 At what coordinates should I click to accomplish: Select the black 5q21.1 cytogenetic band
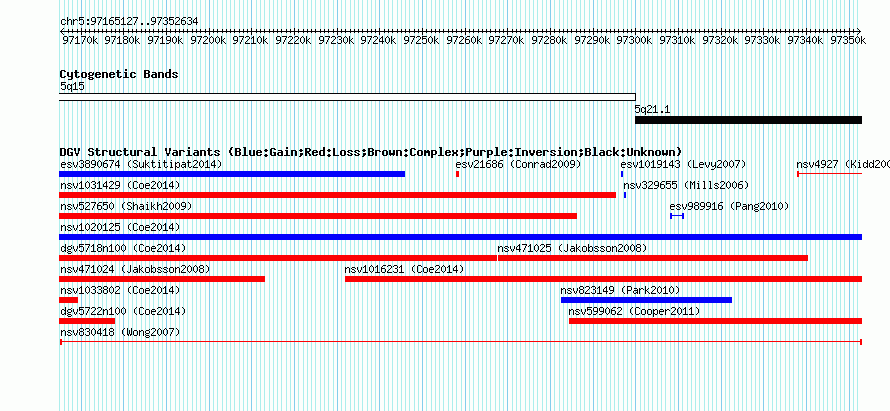pos(748,120)
